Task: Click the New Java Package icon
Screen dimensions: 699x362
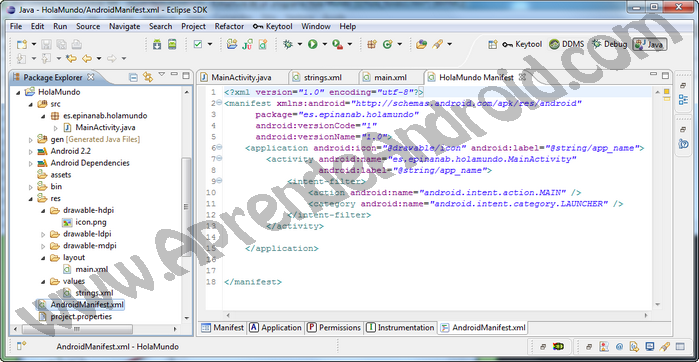Action: pyautogui.click(x=371, y=44)
